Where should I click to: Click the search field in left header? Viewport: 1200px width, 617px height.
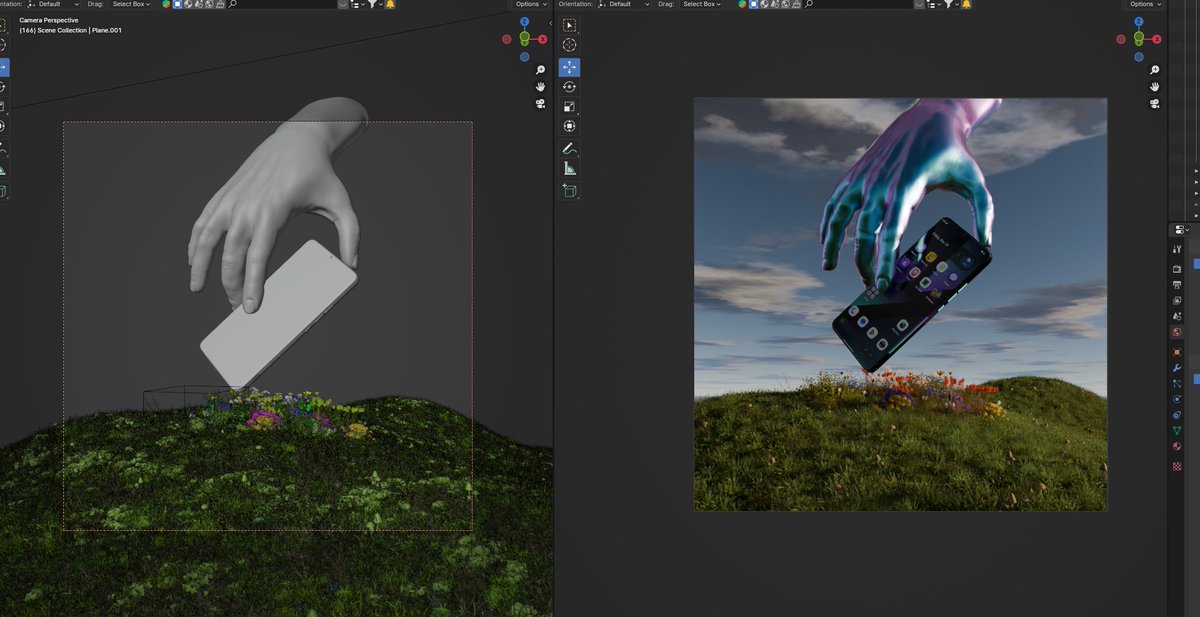pos(283,4)
